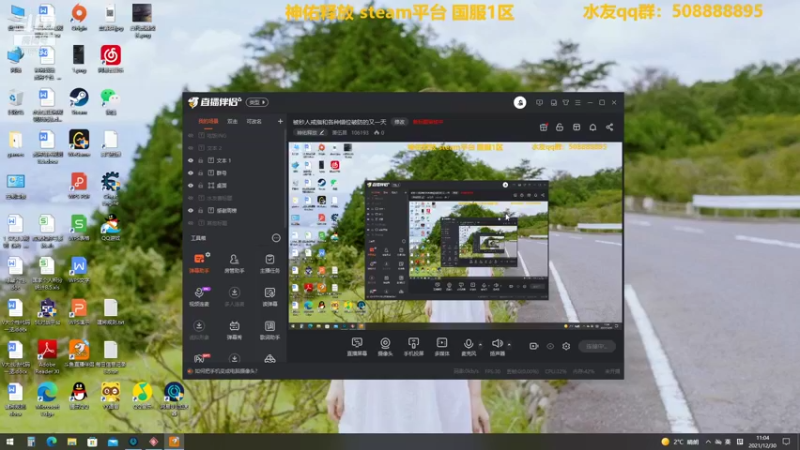
Task: Open the gift box icon with red badge
Action: point(544,127)
